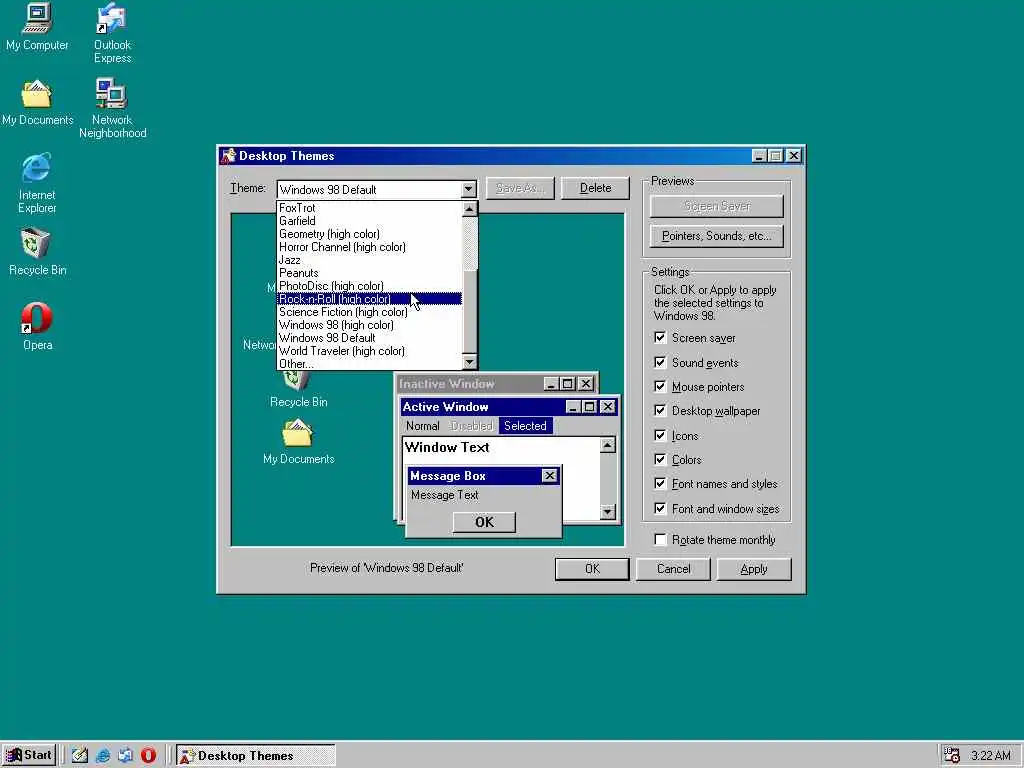Select Jazz theme from list
This screenshot has width=1024, height=768.
369,260
